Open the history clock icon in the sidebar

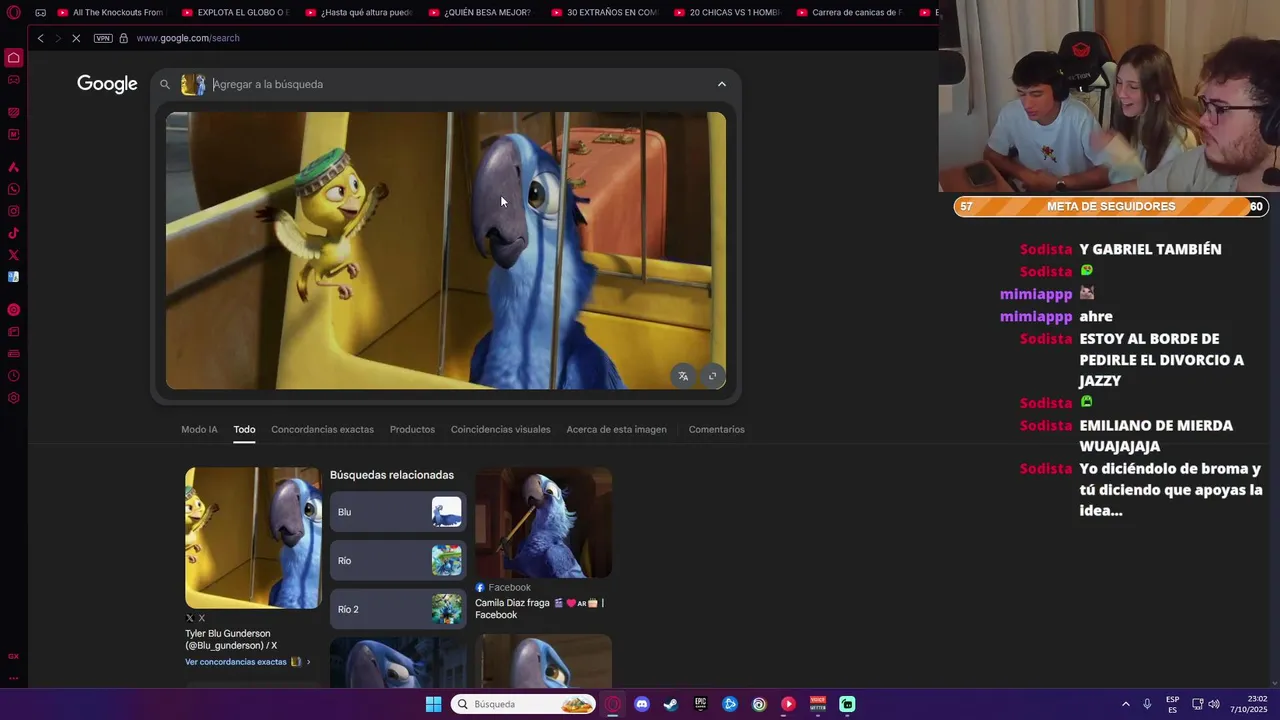click(14, 376)
